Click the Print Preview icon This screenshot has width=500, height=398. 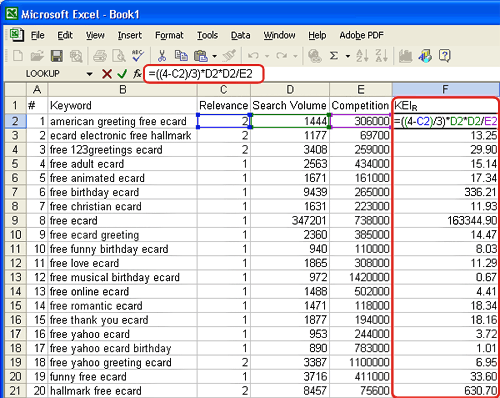[x=119, y=56]
